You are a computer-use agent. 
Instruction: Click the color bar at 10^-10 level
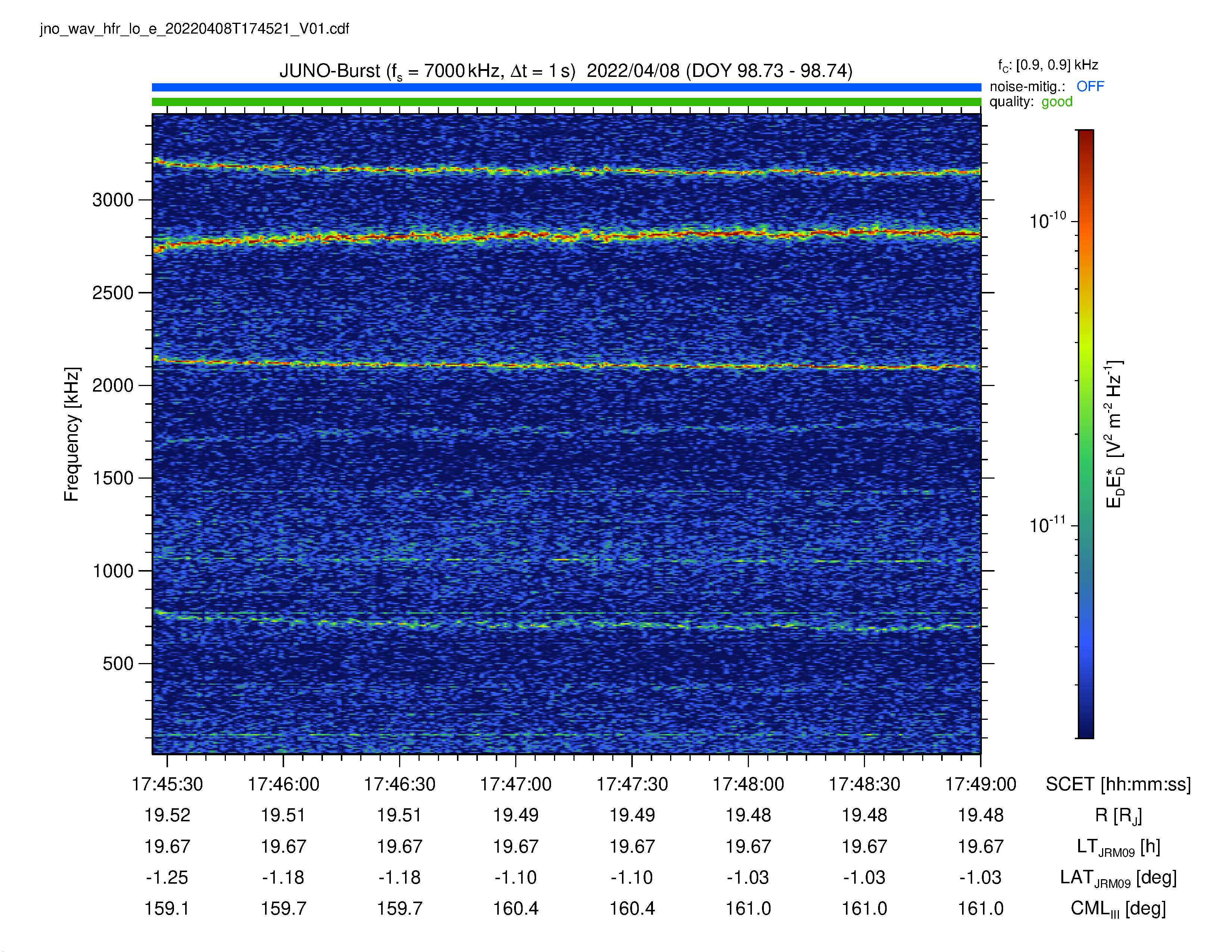(1085, 221)
